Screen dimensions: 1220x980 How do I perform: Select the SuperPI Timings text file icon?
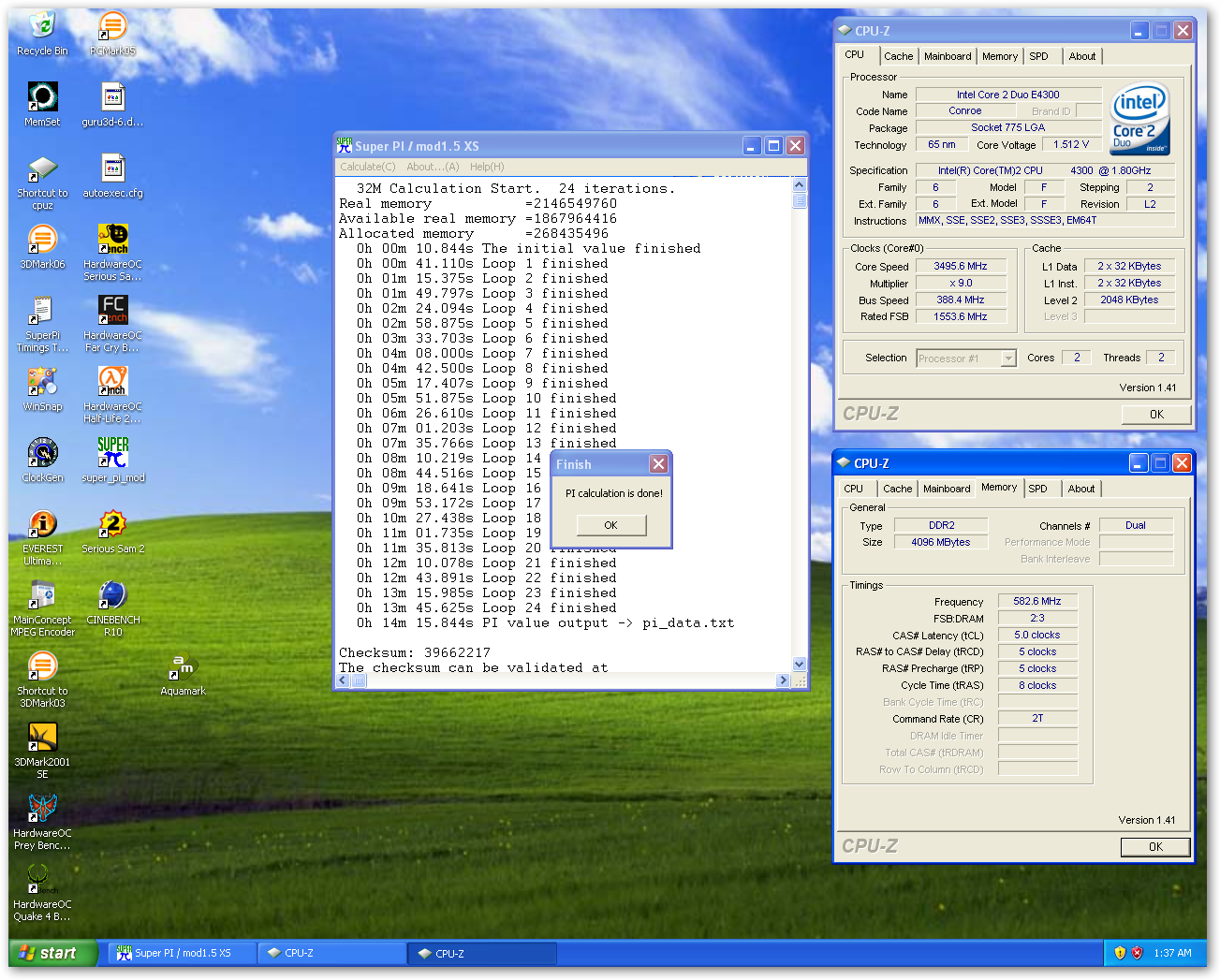(42, 324)
